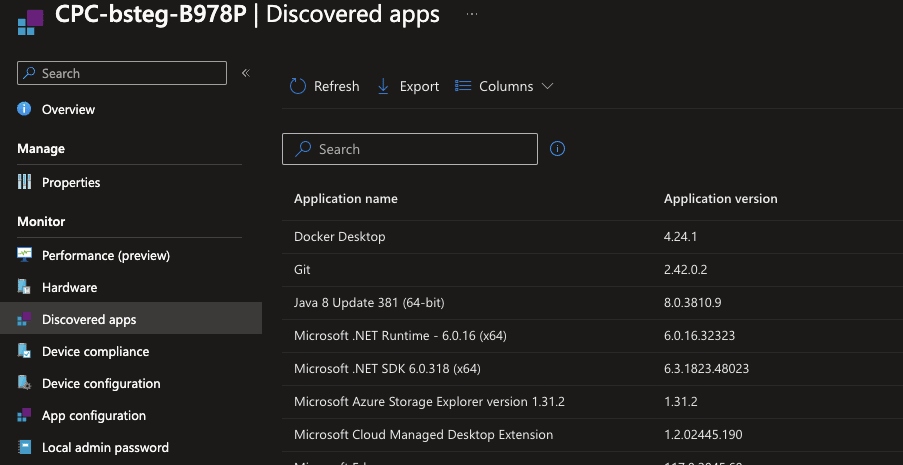
Task: Click the Hardware icon in sidebar
Action: tap(24, 288)
